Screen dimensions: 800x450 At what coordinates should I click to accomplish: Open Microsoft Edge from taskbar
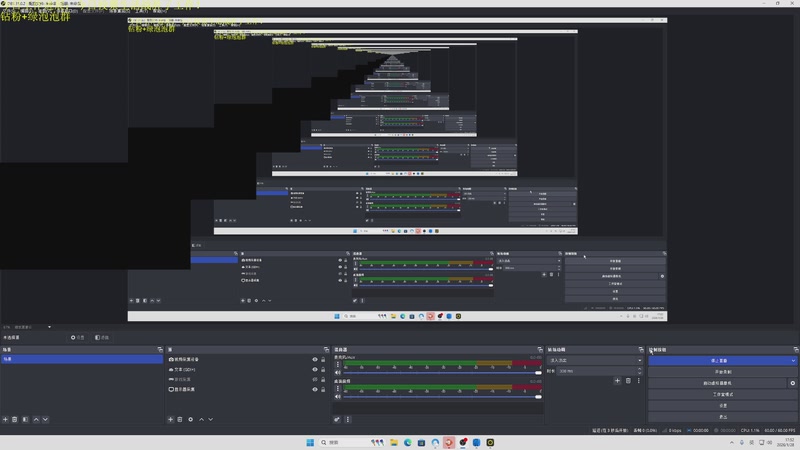point(408,442)
